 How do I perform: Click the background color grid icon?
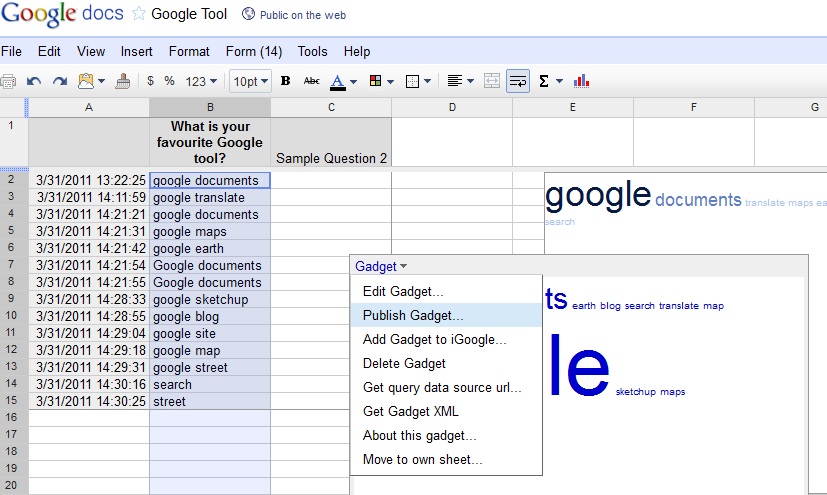pos(376,81)
